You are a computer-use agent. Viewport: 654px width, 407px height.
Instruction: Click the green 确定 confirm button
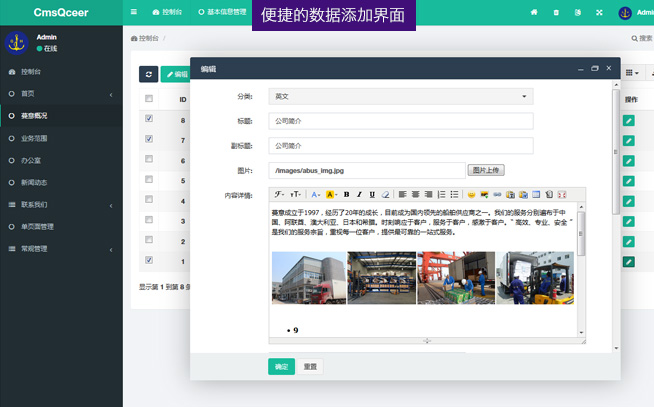[x=282, y=367]
